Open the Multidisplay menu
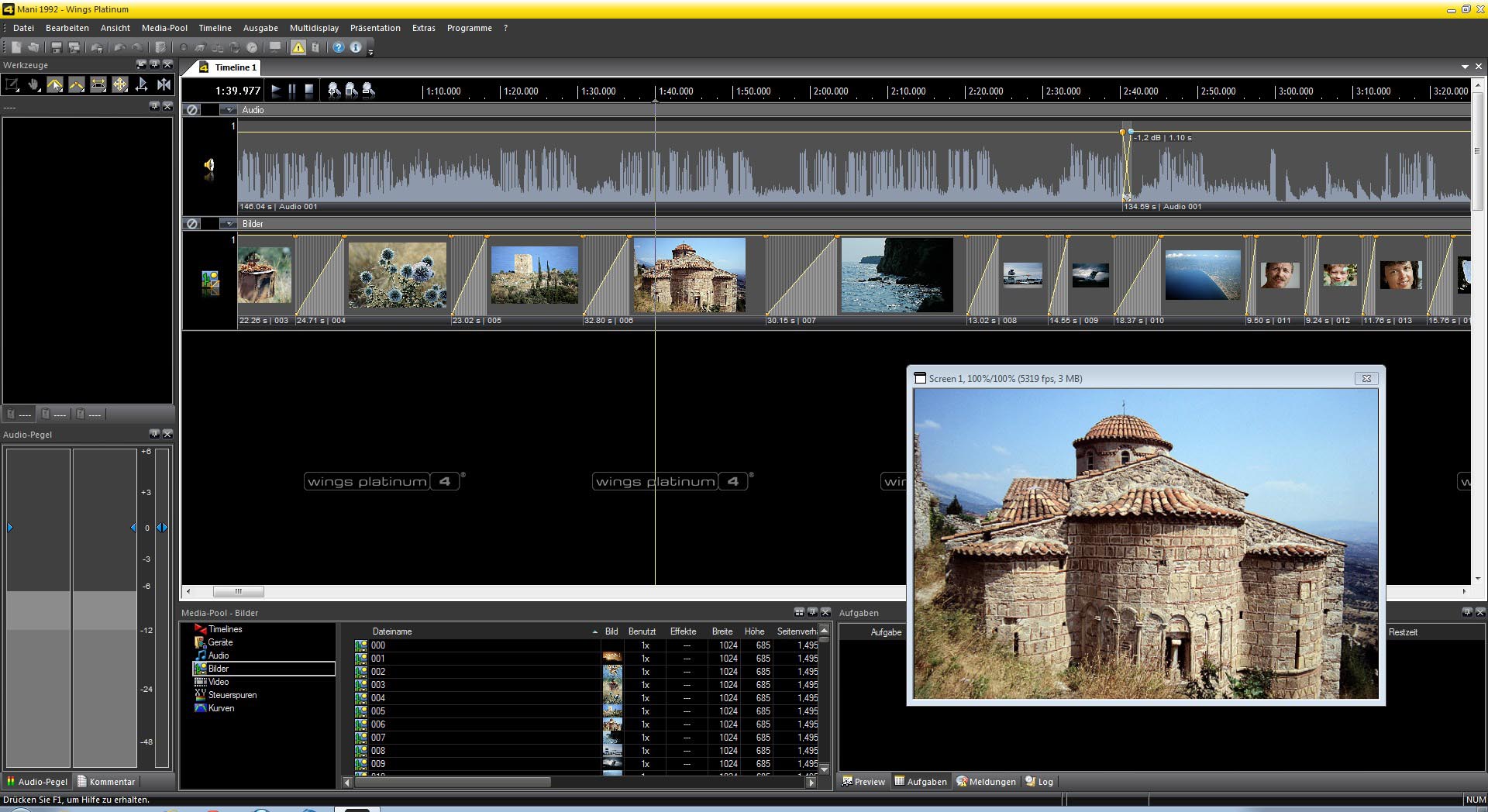 click(x=314, y=28)
